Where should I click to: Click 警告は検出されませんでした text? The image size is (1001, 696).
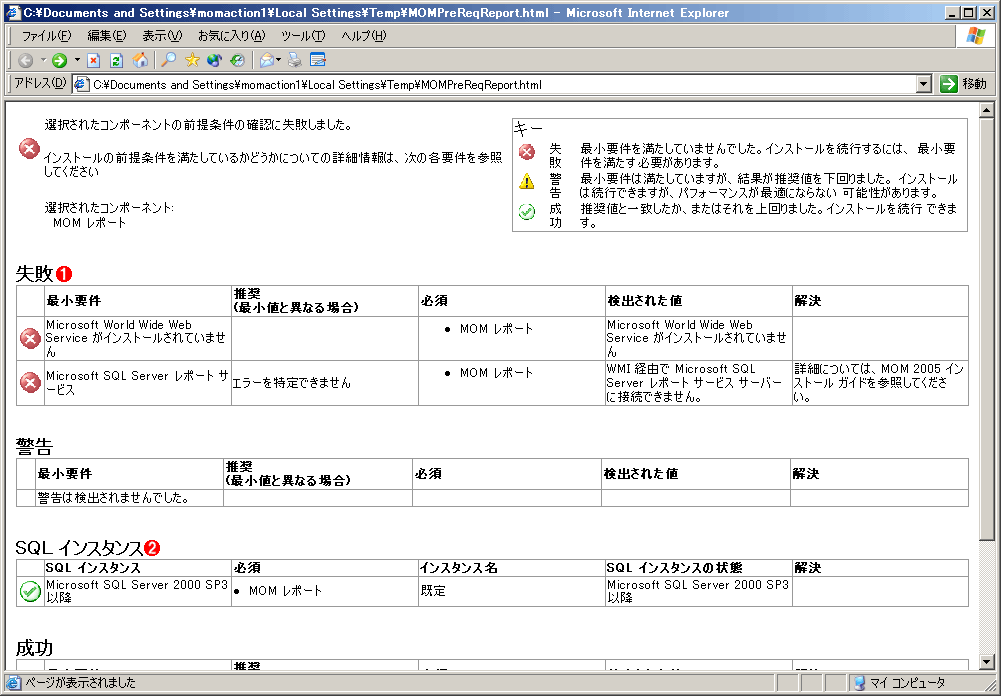113,498
